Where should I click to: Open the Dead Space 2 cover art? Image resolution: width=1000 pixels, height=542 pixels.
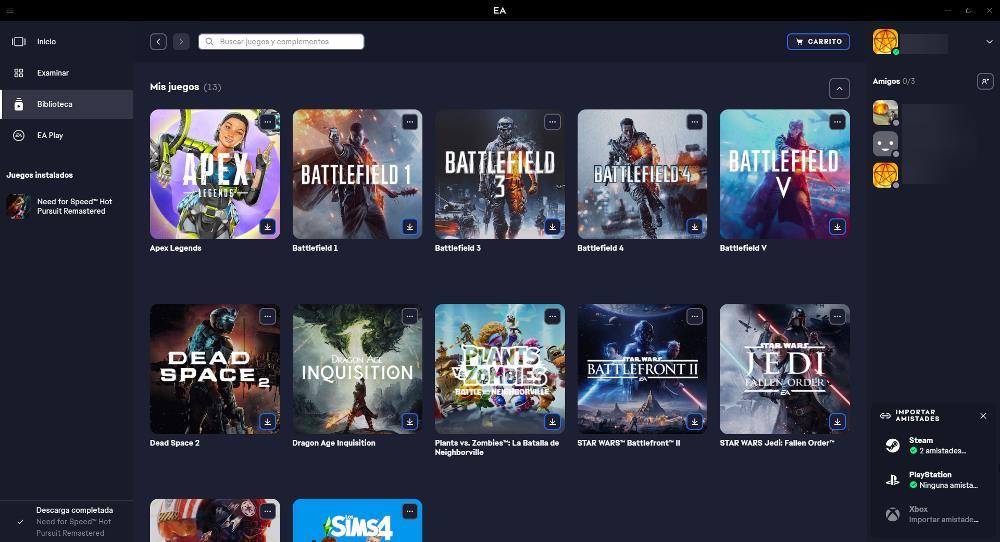[x=215, y=369]
